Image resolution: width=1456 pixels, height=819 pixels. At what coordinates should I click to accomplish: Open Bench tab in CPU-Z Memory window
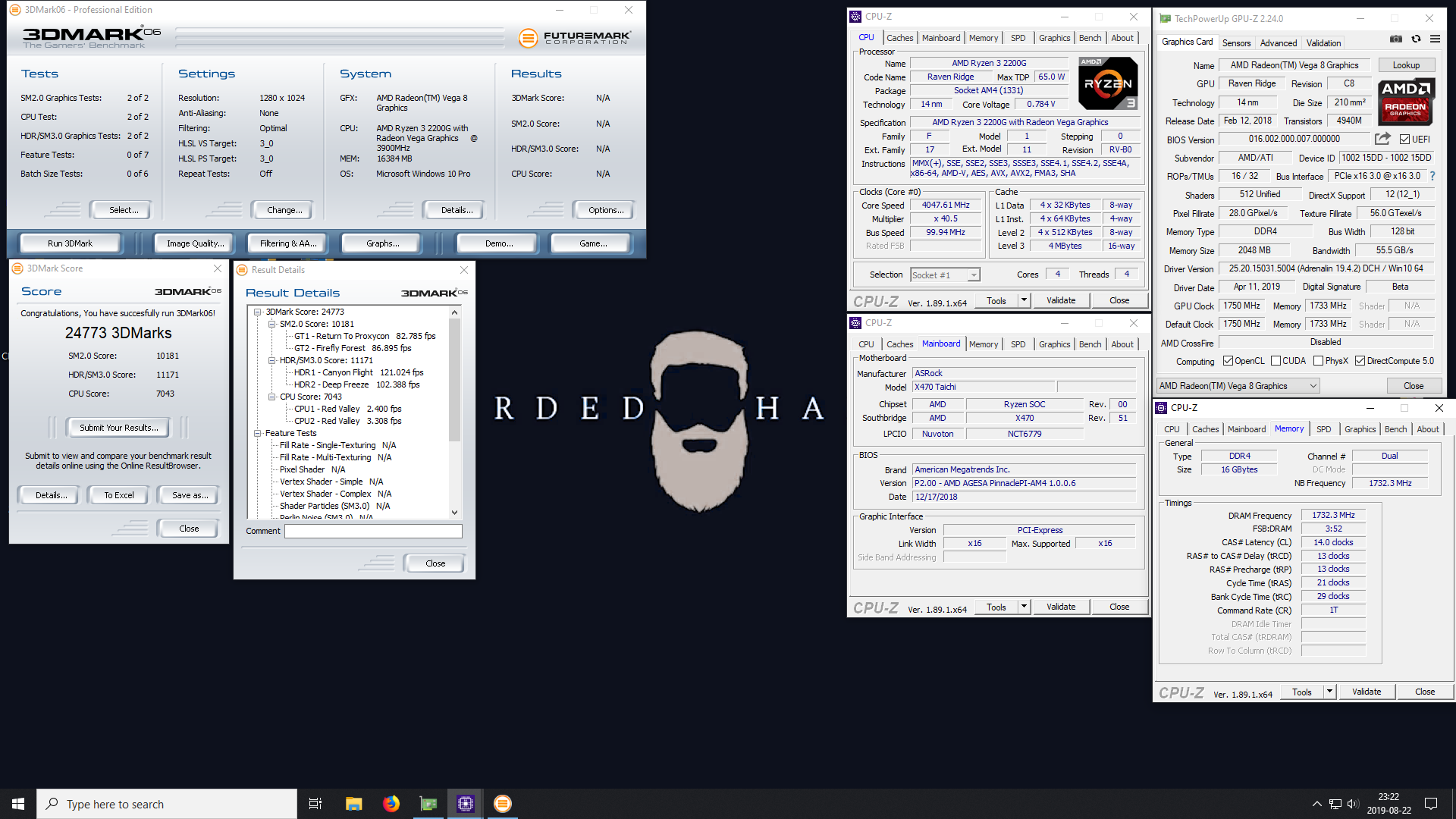click(1395, 429)
